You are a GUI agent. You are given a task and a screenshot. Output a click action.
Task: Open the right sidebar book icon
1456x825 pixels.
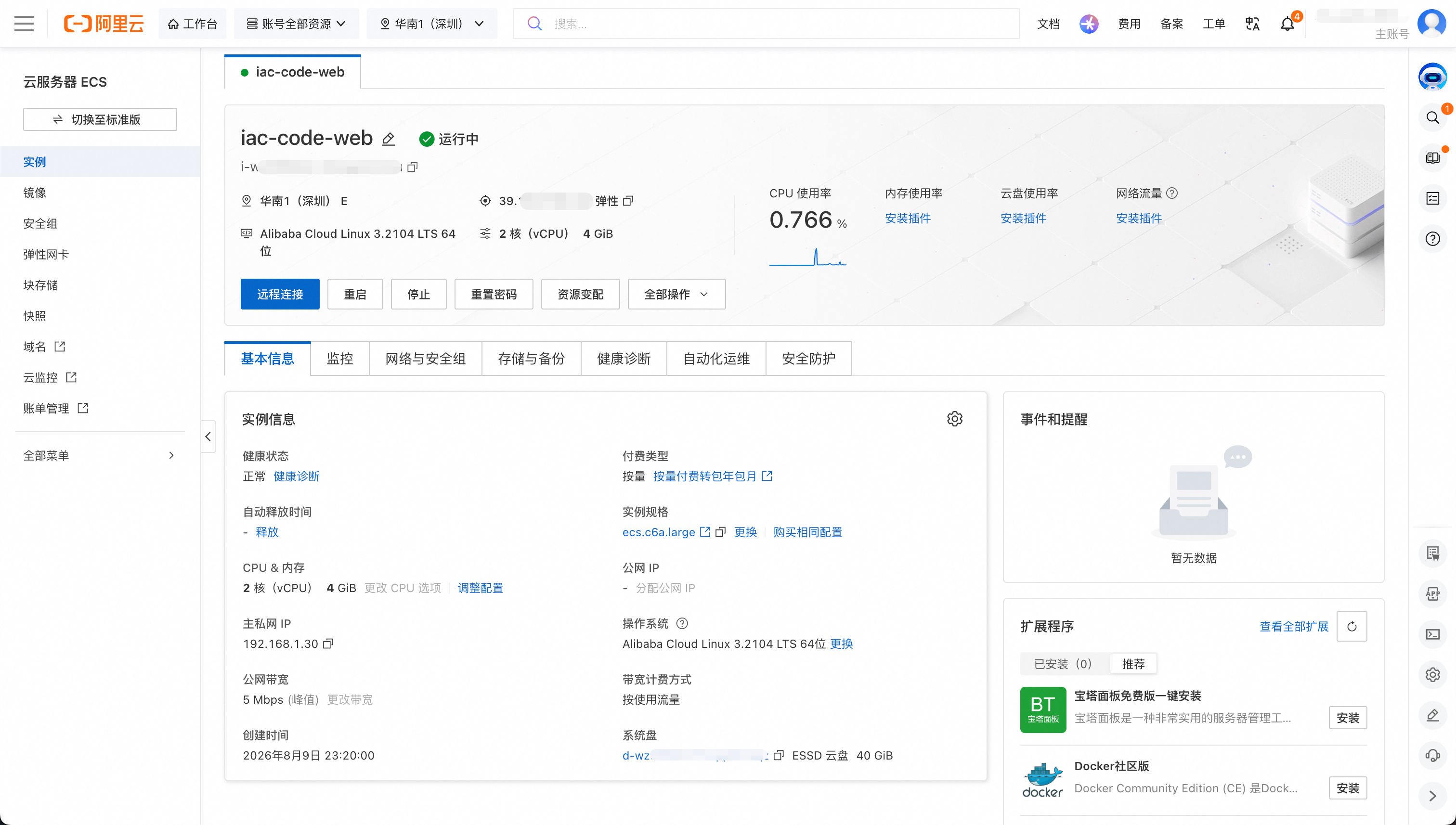point(1432,158)
